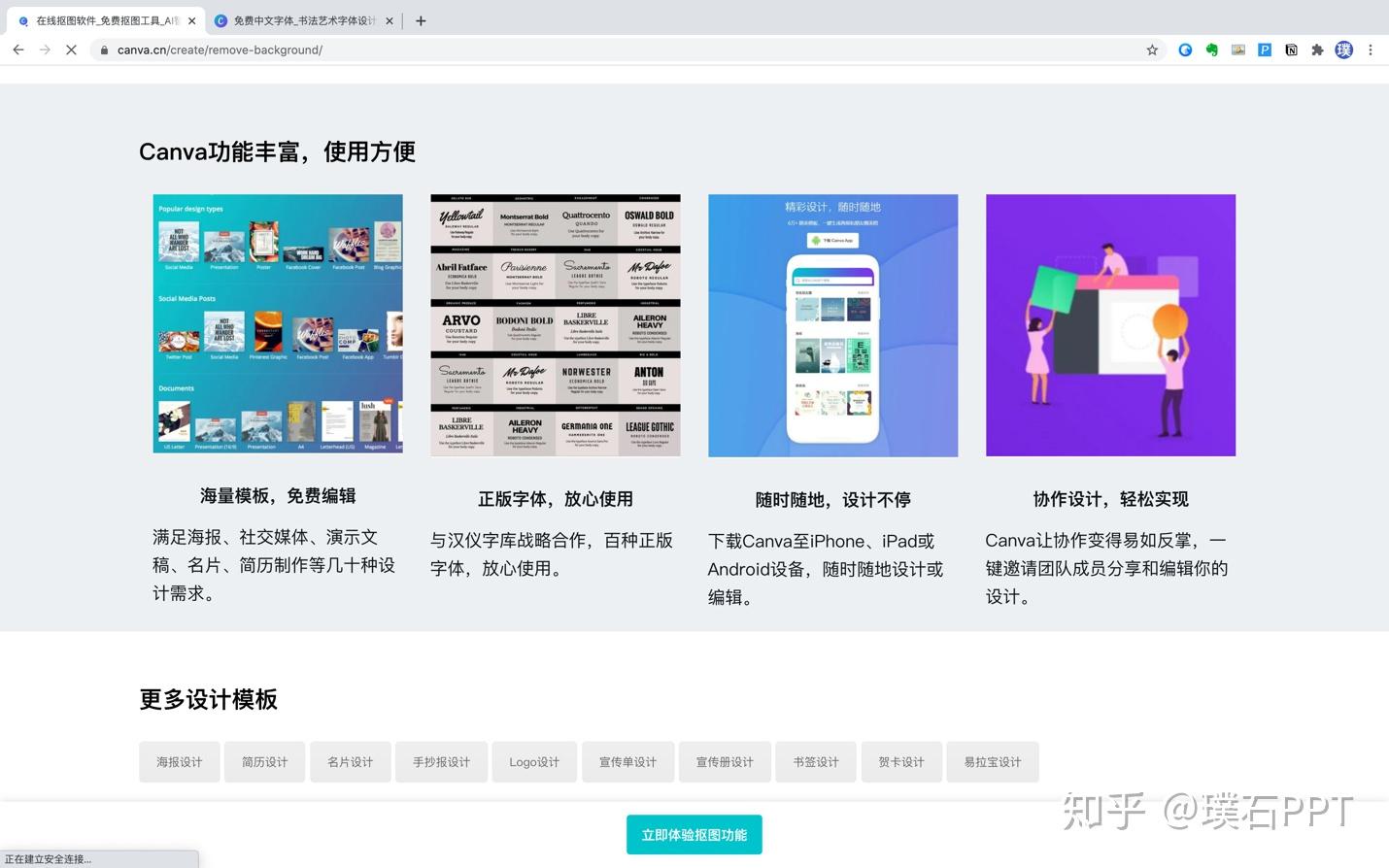Switch to the 免费中文字体 tab
Viewport: 1389px width, 868px height.
[303, 20]
